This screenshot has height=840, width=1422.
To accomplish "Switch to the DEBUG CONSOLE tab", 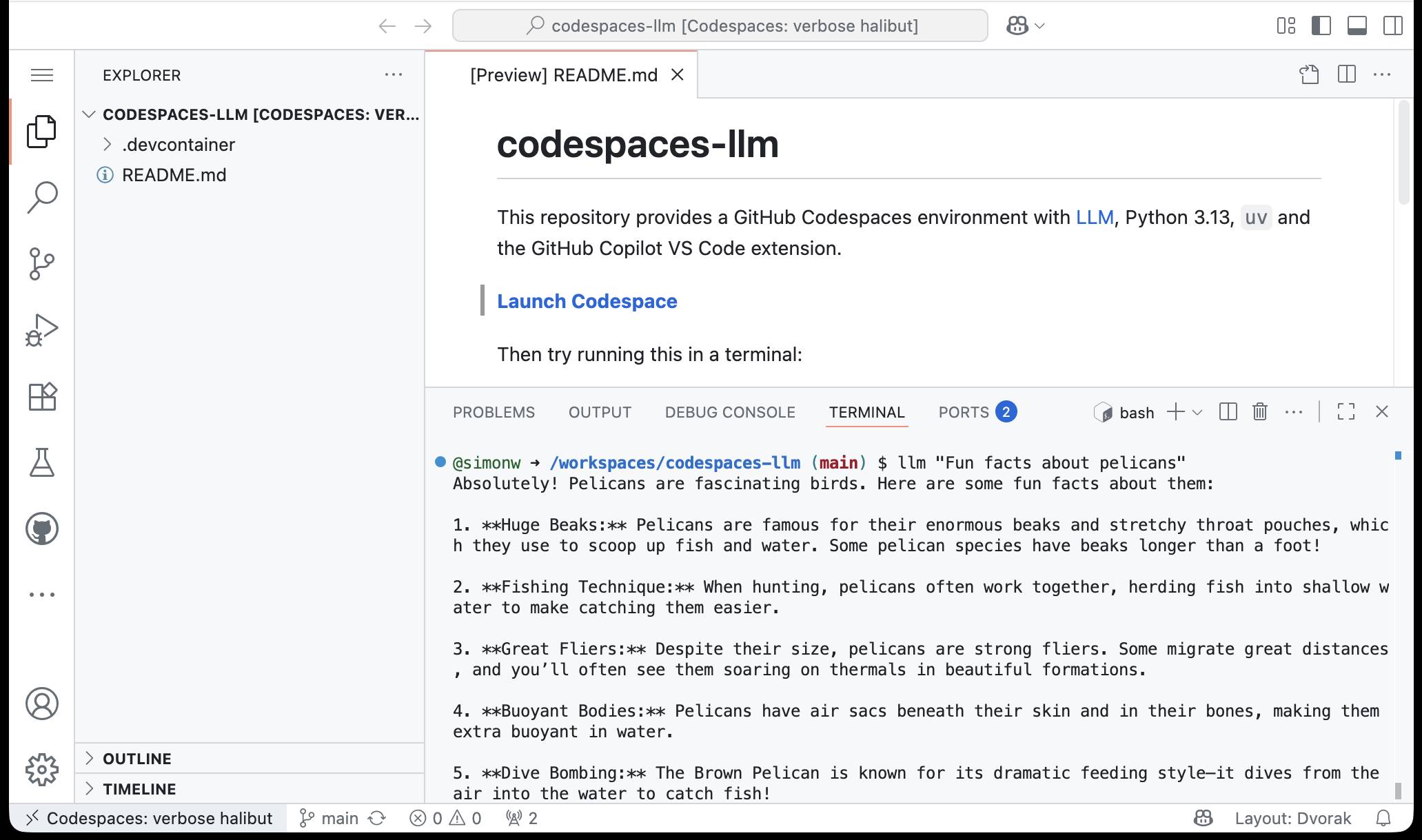I will pyautogui.click(x=730, y=411).
